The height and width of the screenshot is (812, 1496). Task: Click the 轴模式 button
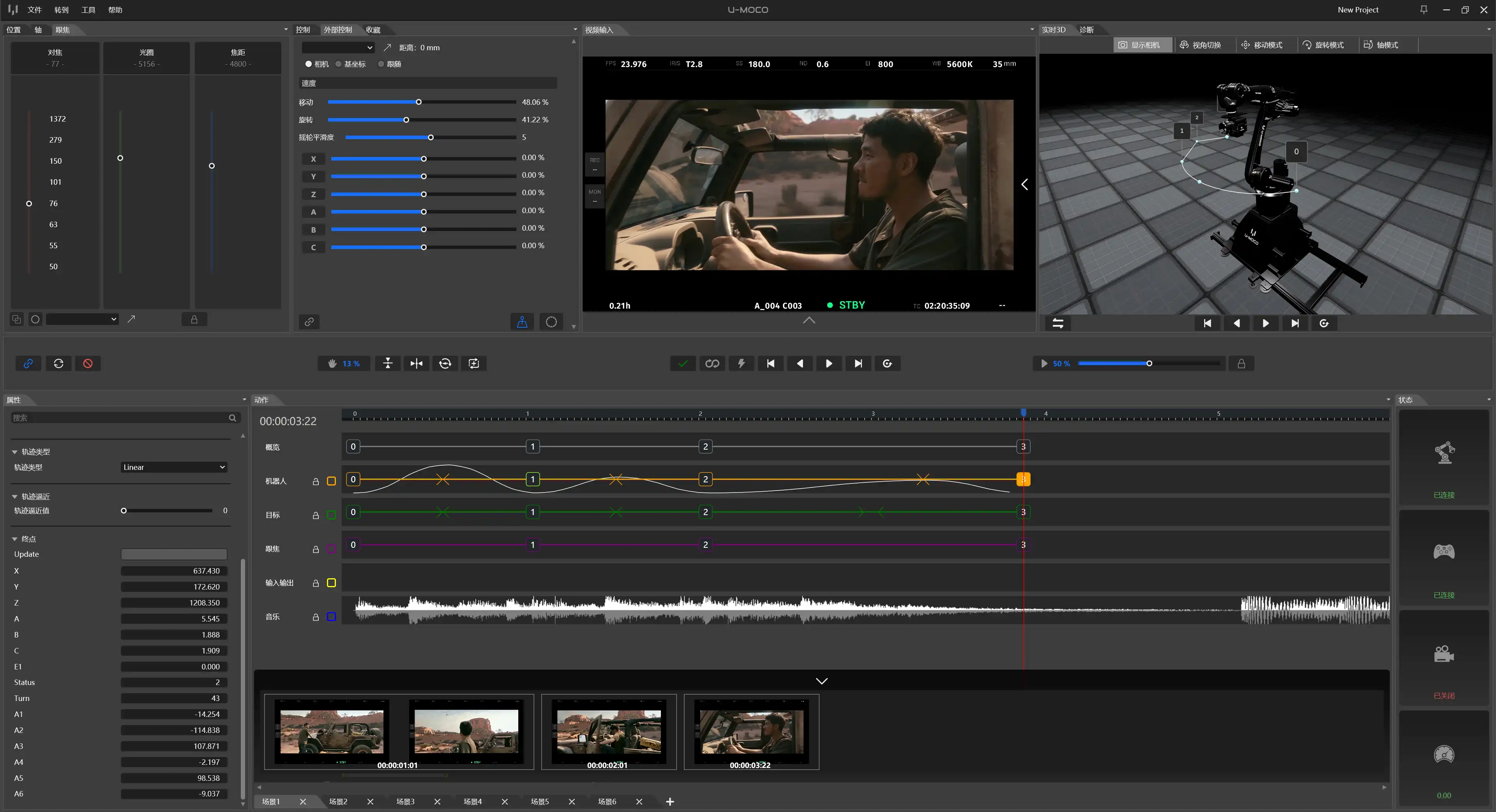coord(1381,45)
